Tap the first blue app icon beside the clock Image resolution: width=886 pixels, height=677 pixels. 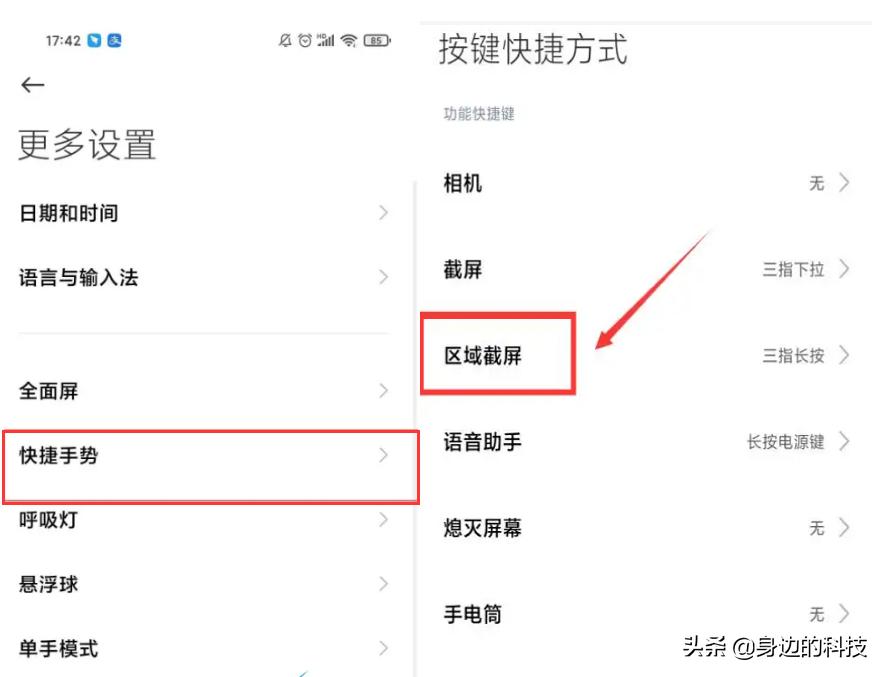tap(93, 41)
